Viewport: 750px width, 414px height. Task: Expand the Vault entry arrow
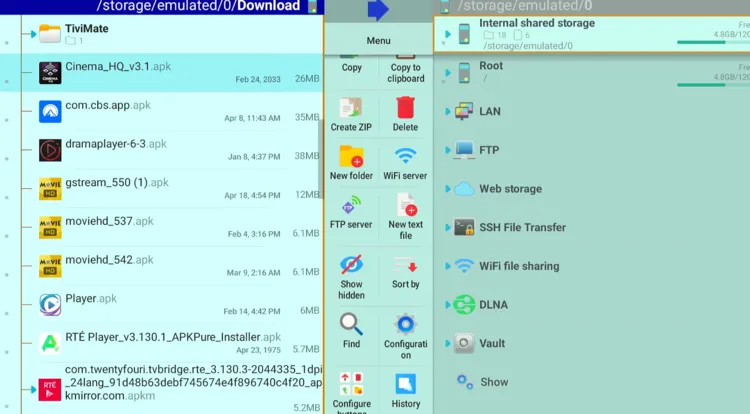coord(448,343)
